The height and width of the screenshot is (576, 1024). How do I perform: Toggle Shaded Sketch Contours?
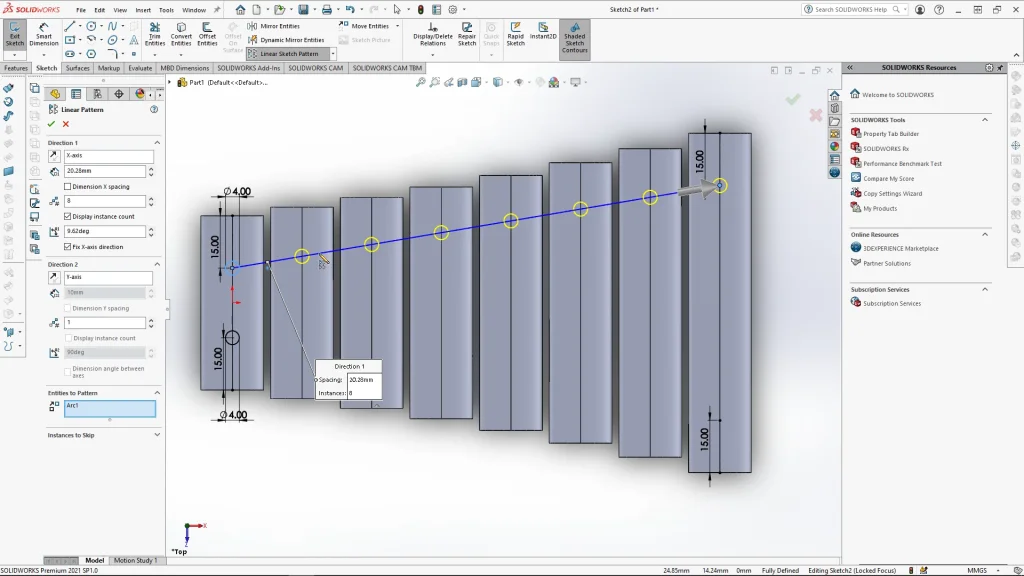click(x=574, y=36)
